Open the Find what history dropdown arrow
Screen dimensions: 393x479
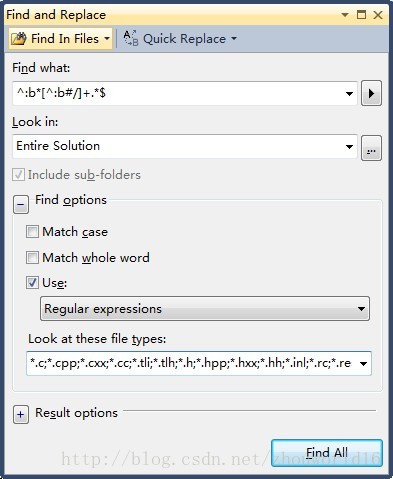[x=349, y=94]
